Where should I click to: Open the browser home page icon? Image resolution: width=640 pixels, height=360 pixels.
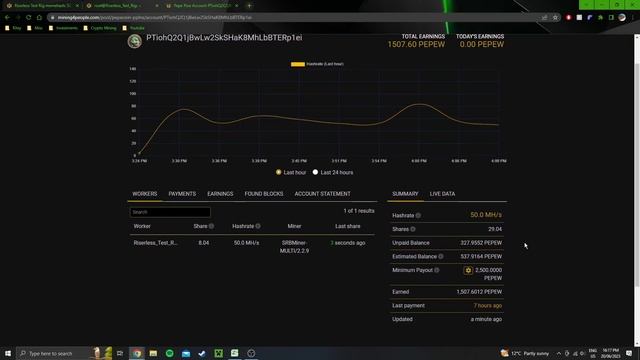pyautogui.click(x=39, y=18)
